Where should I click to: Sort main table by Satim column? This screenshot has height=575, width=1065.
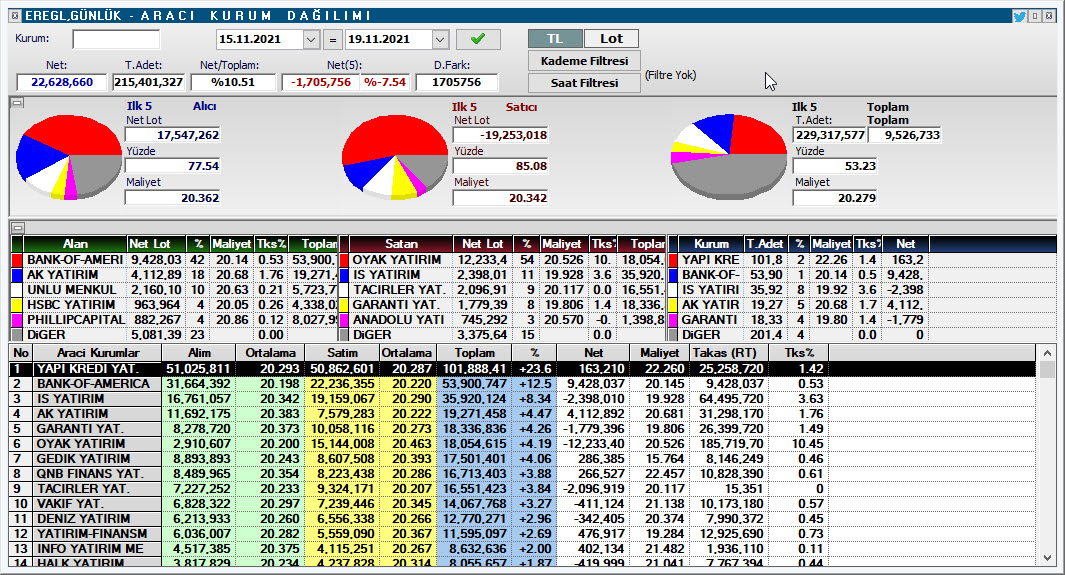pyautogui.click(x=342, y=353)
